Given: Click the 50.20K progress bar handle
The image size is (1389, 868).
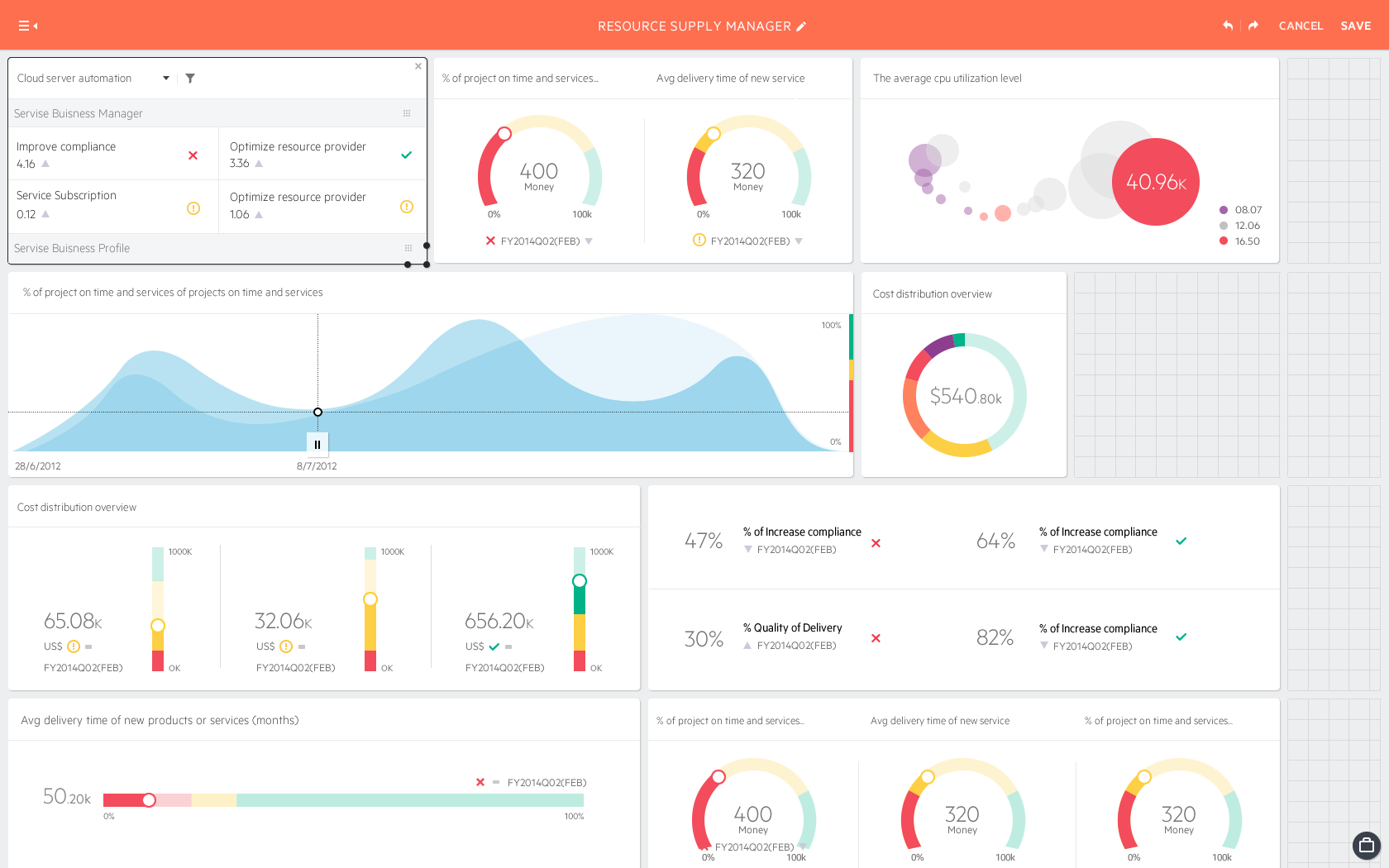Looking at the screenshot, I should coord(149,800).
